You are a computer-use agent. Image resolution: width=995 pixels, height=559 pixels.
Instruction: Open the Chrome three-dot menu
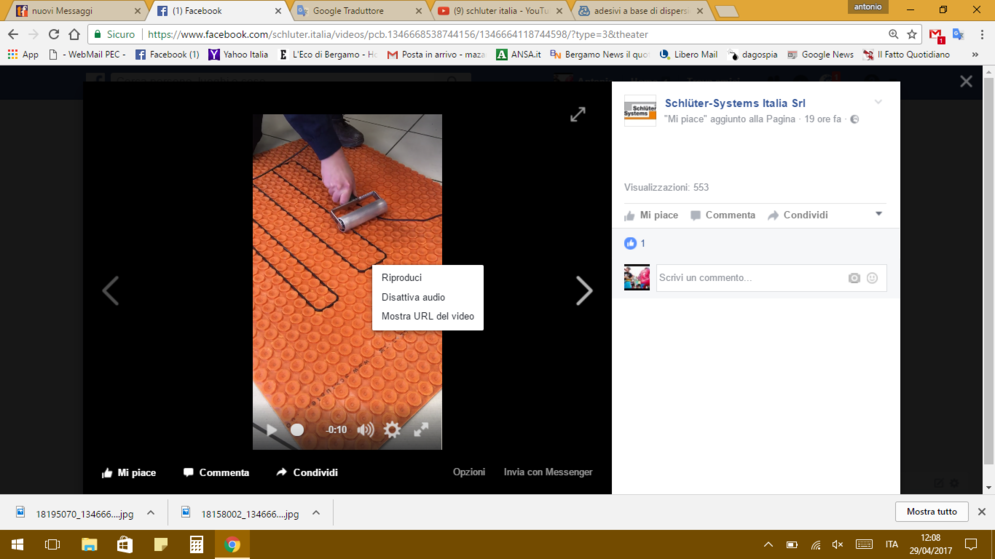(982, 34)
